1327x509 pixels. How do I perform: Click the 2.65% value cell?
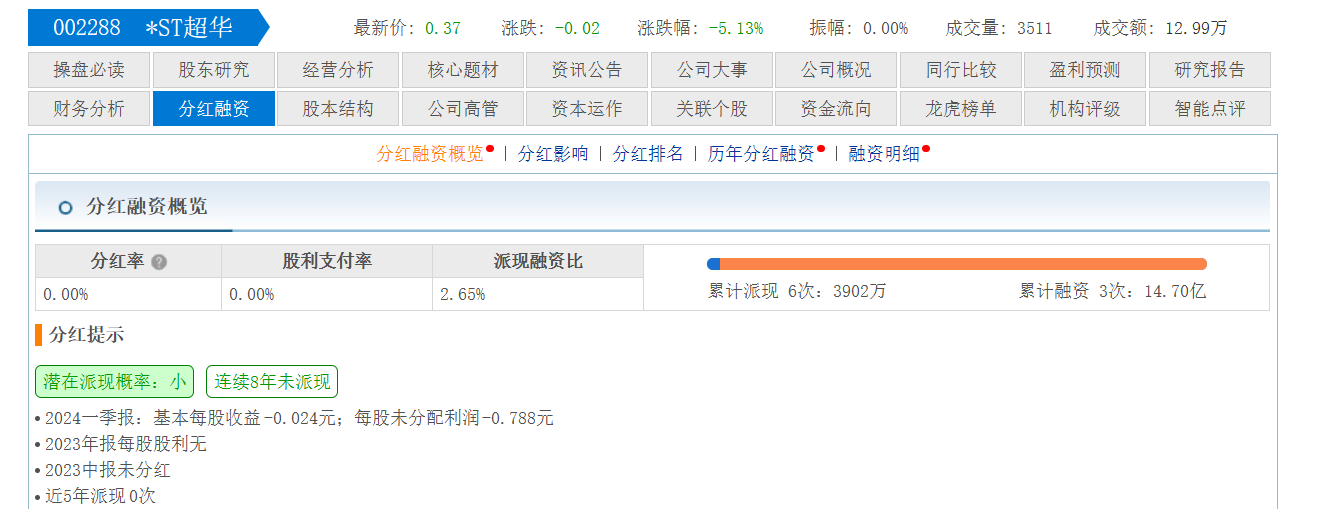click(x=538, y=294)
